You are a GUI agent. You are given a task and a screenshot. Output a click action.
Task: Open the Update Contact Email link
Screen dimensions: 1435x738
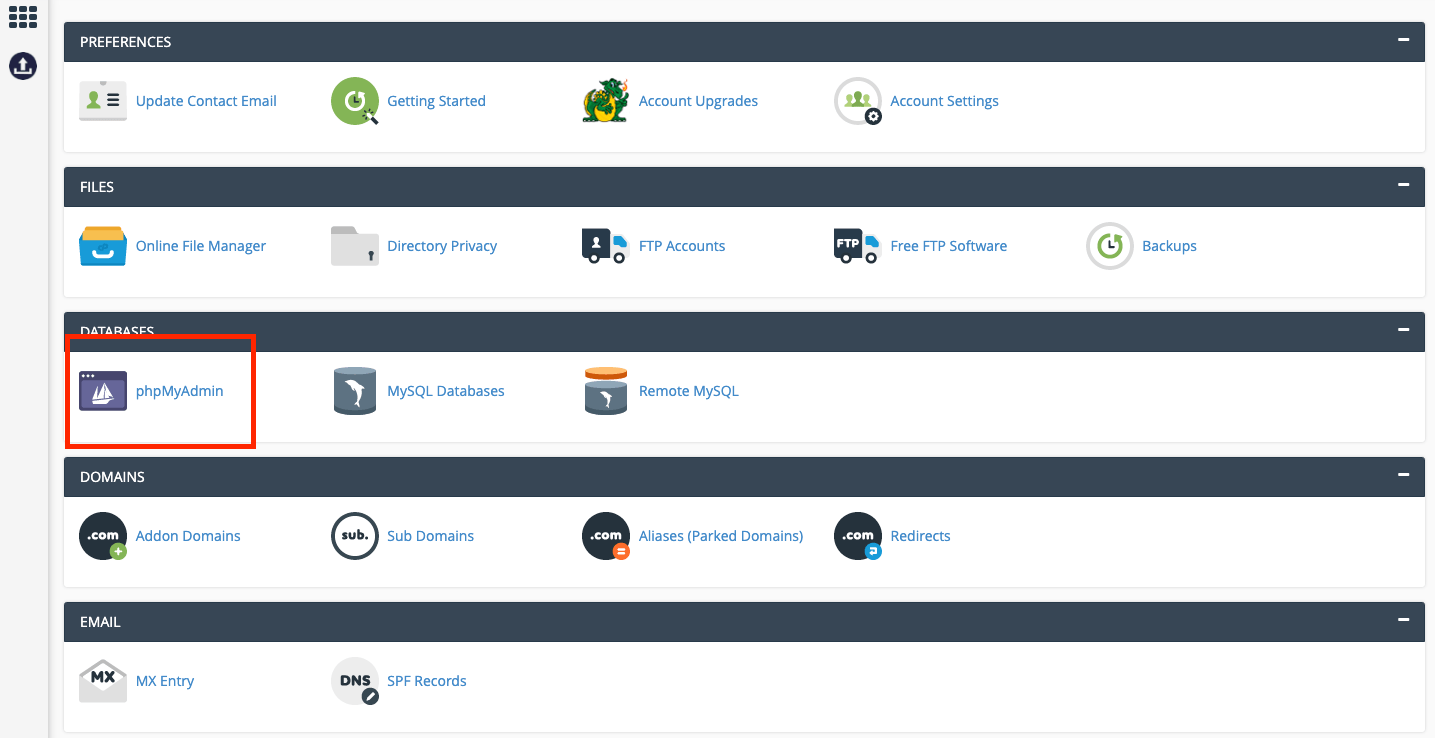206,101
